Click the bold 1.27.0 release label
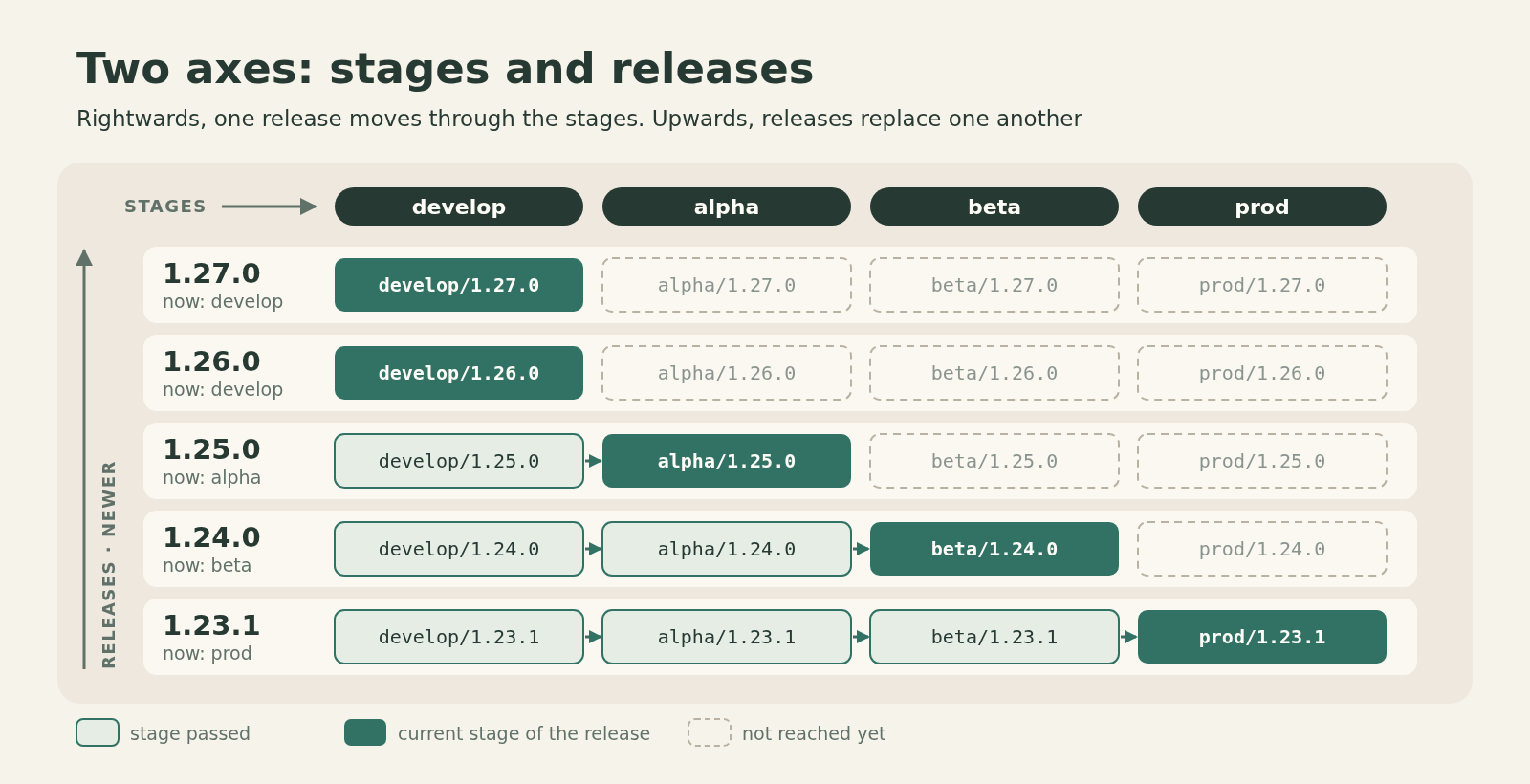1530x784 pixels. (x=211, y=273)
